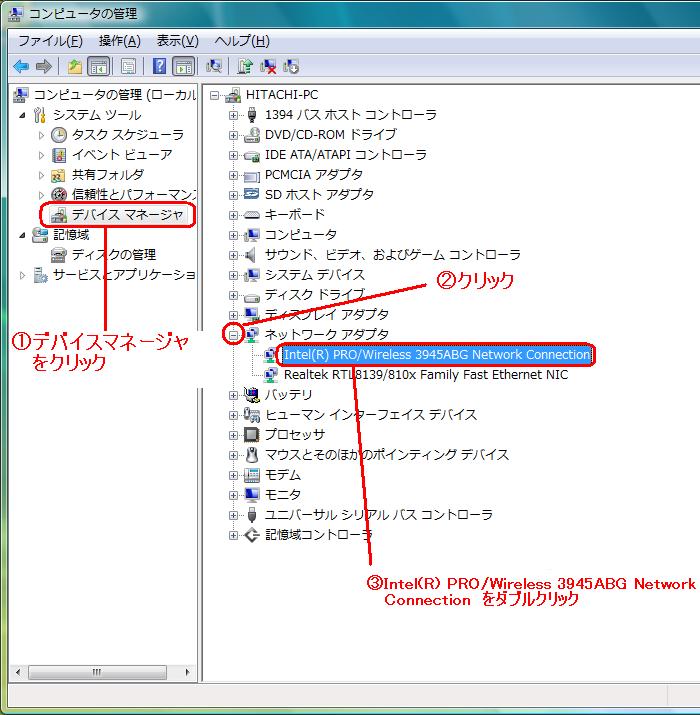Expand the ユニバーサル シリアル バス コントローラ node

coord(233,515)
